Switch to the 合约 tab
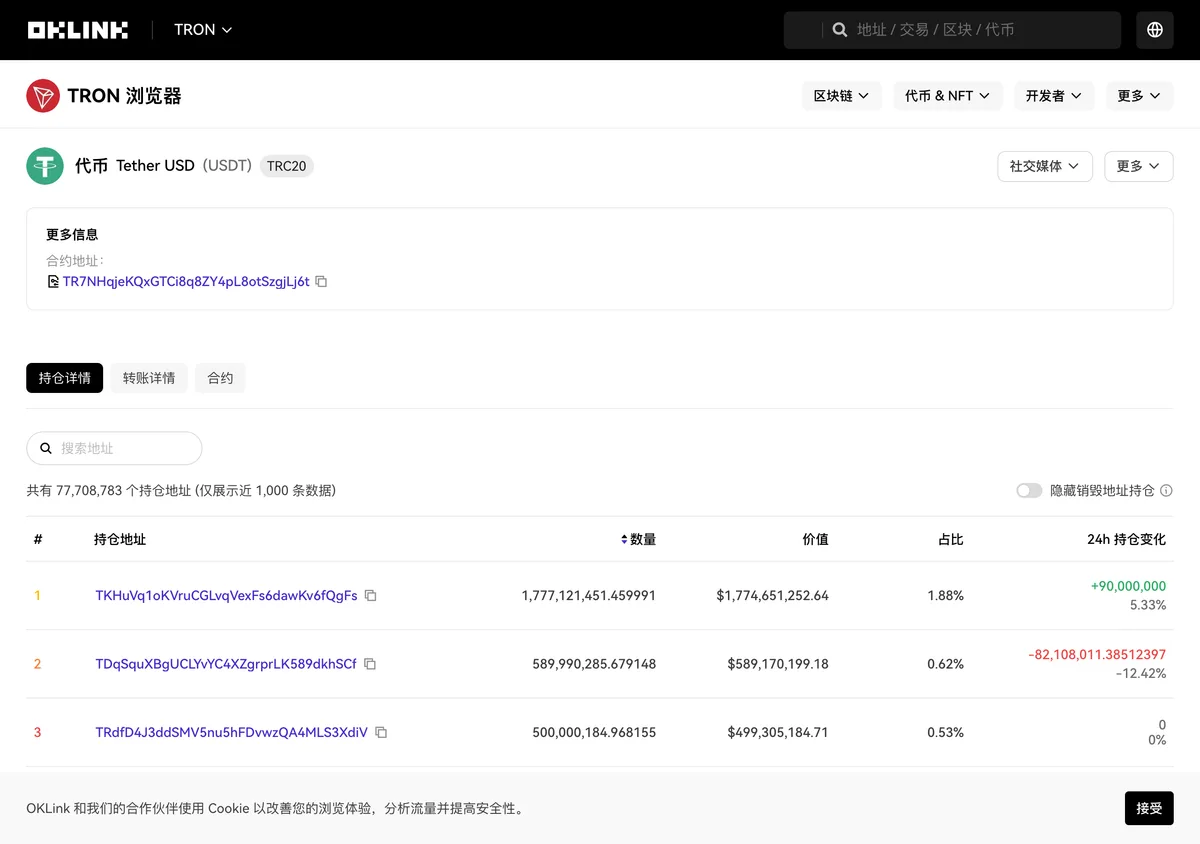 (x=220, y=378)
